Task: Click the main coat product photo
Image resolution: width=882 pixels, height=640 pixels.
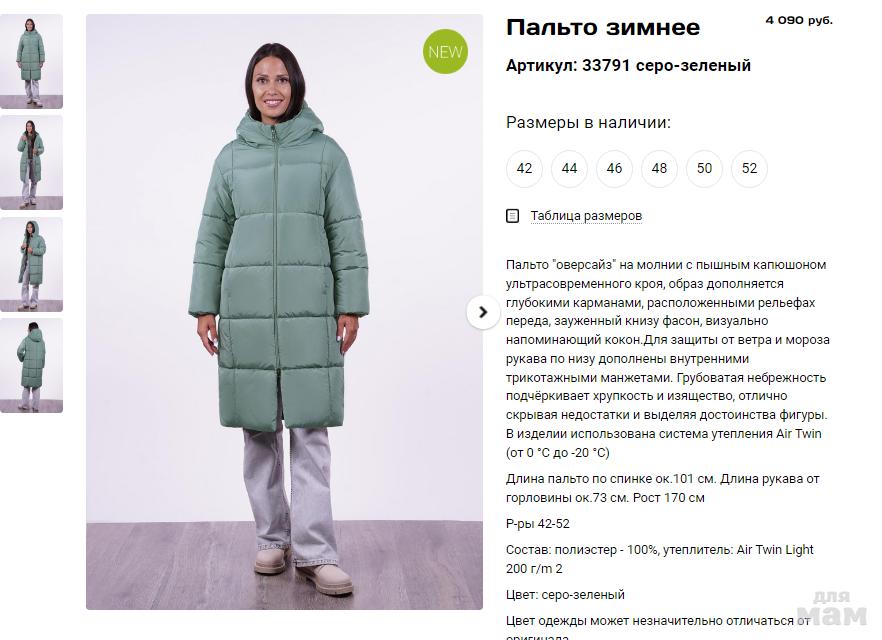Action: click(x=284, y=312)
